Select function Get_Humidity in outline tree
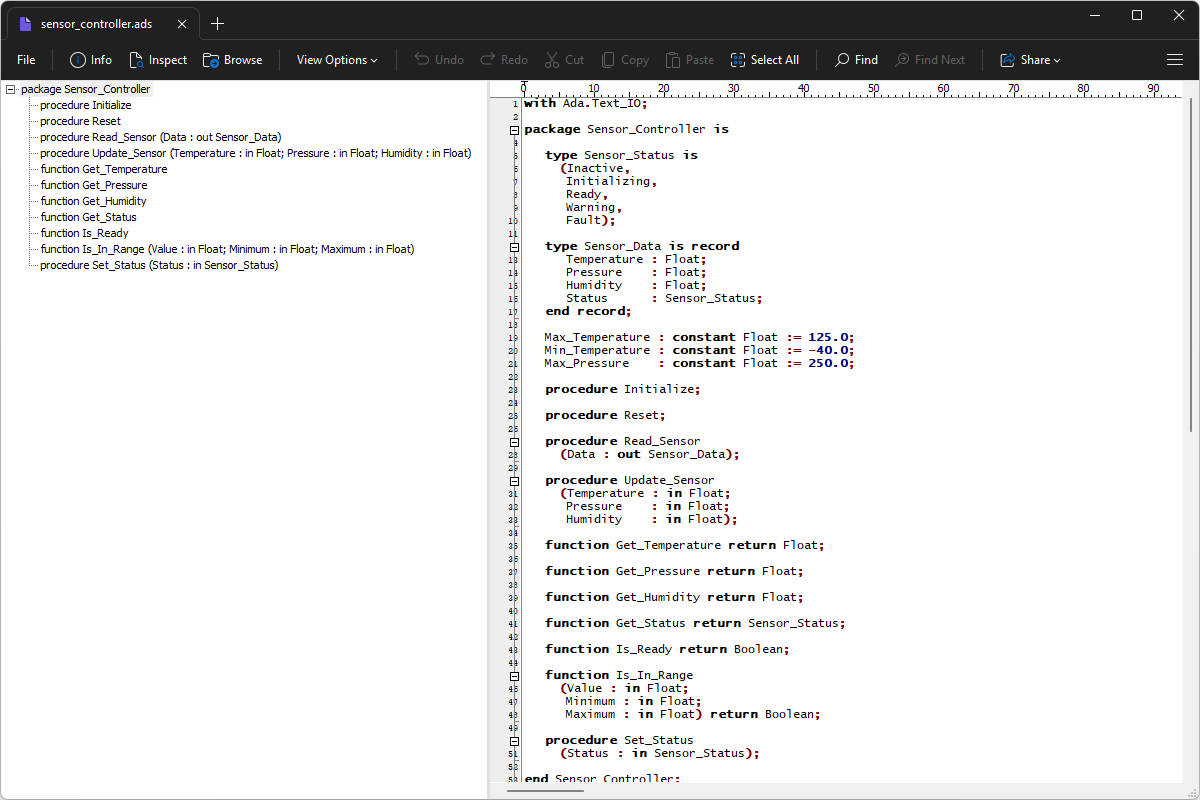 tap(94, 201)
